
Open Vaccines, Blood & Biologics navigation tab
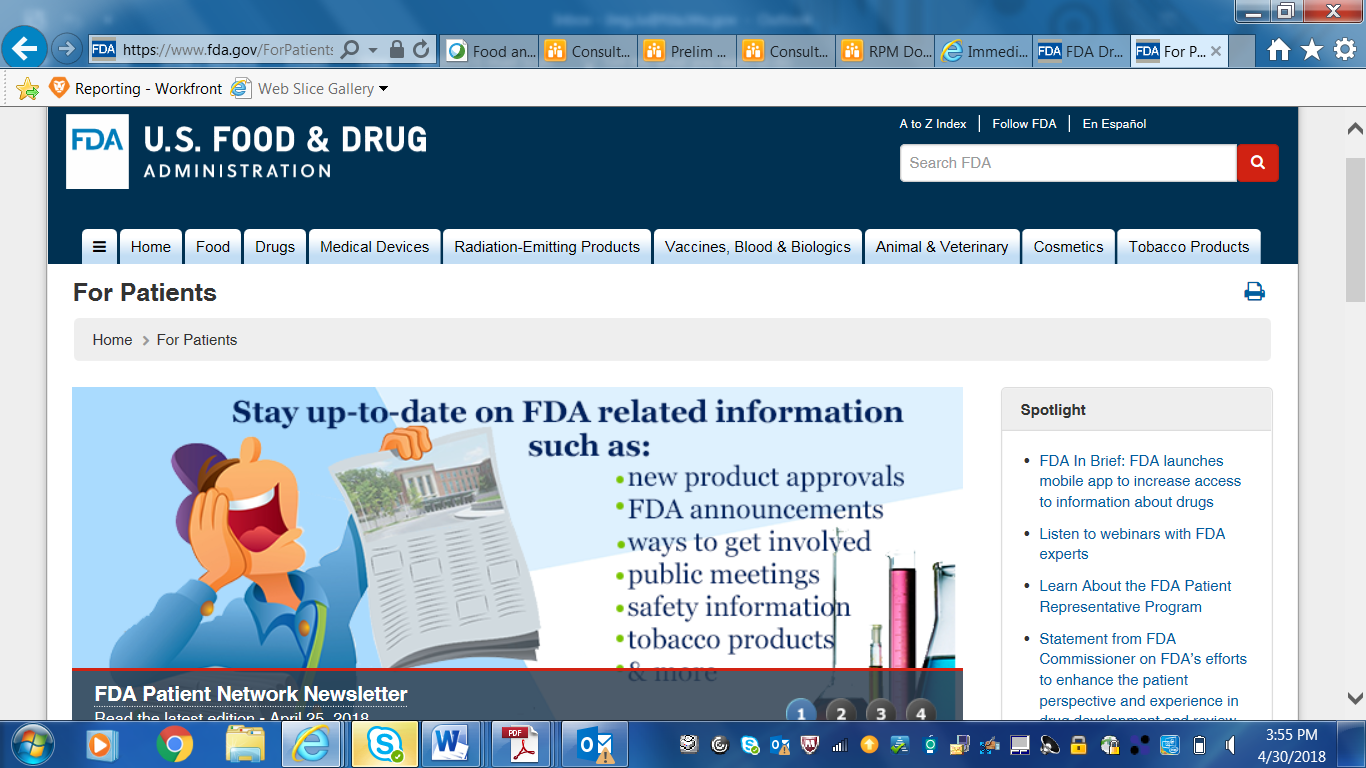pyautogui.click(x=758, y=247)
